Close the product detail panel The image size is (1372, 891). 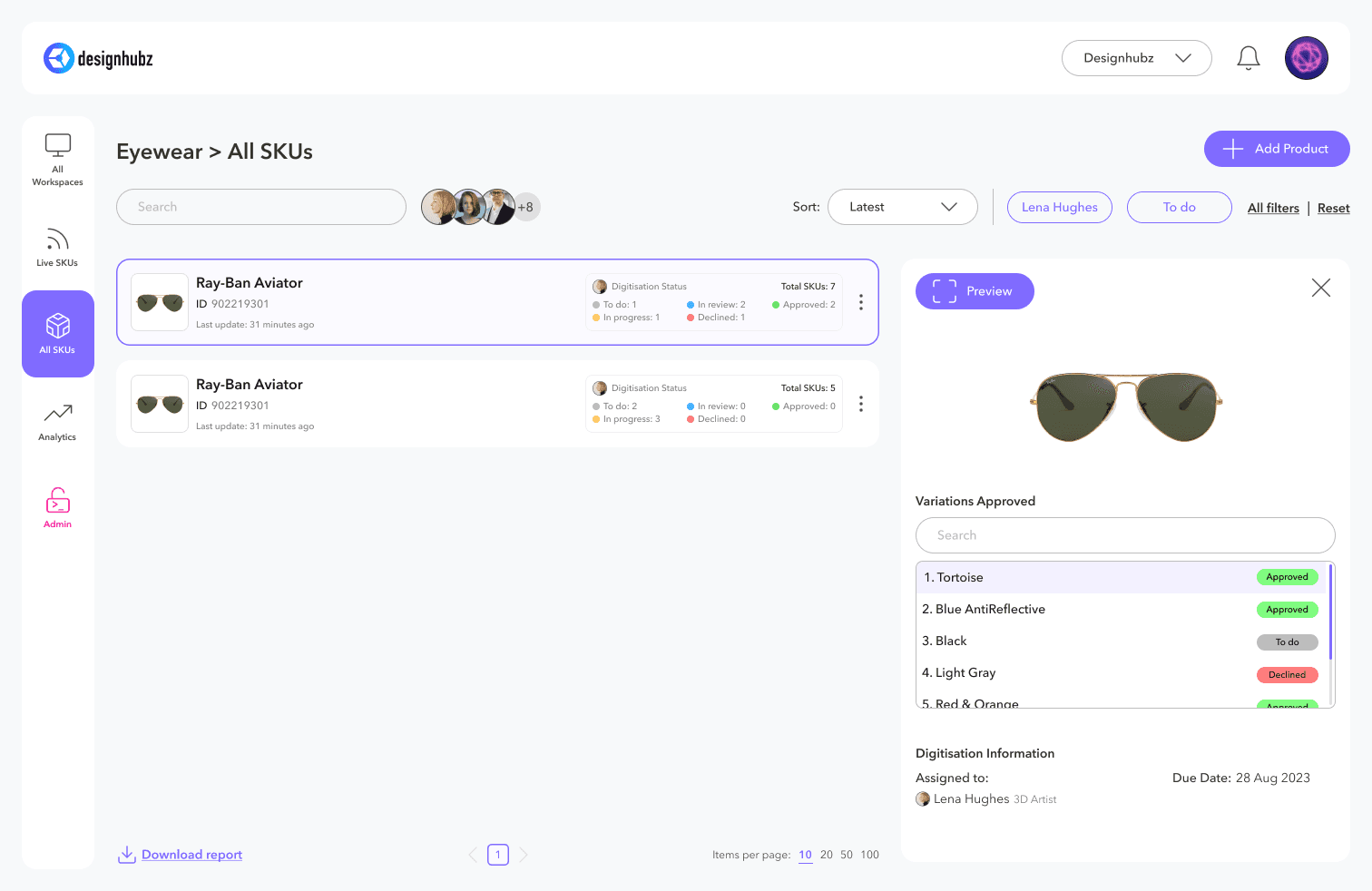[1321, 288]
